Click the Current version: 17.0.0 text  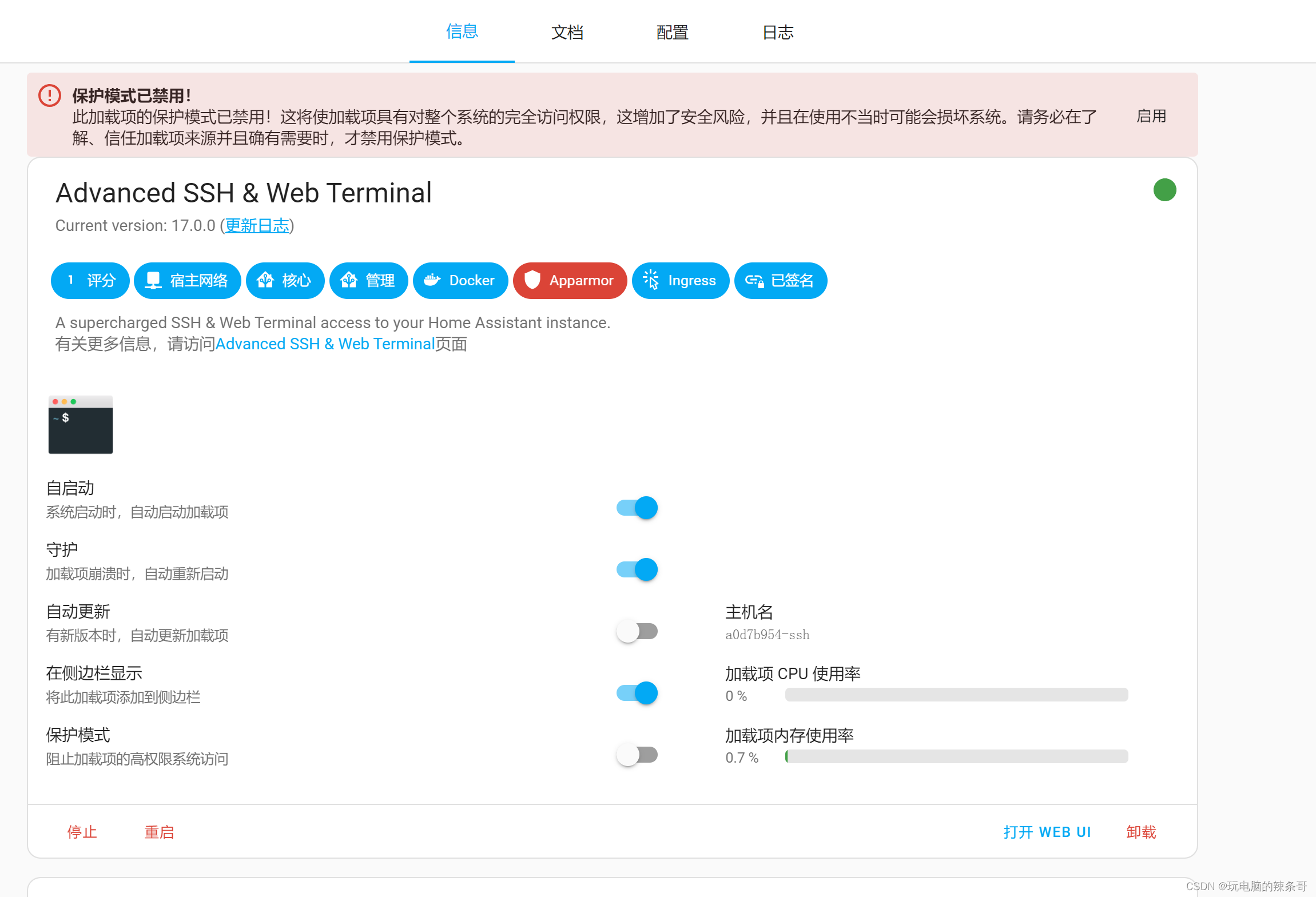point(136,226)
